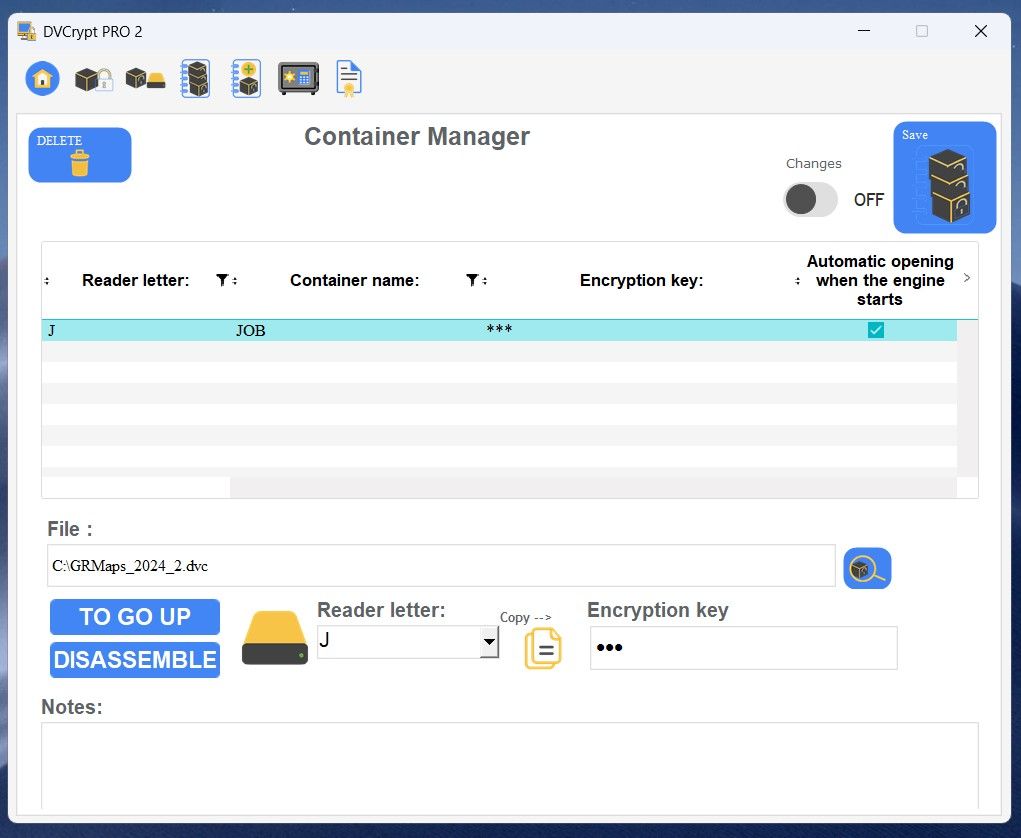
Task: Open the Reader letter dropdown
Action: pyautogui.click(x=489, y=642)
